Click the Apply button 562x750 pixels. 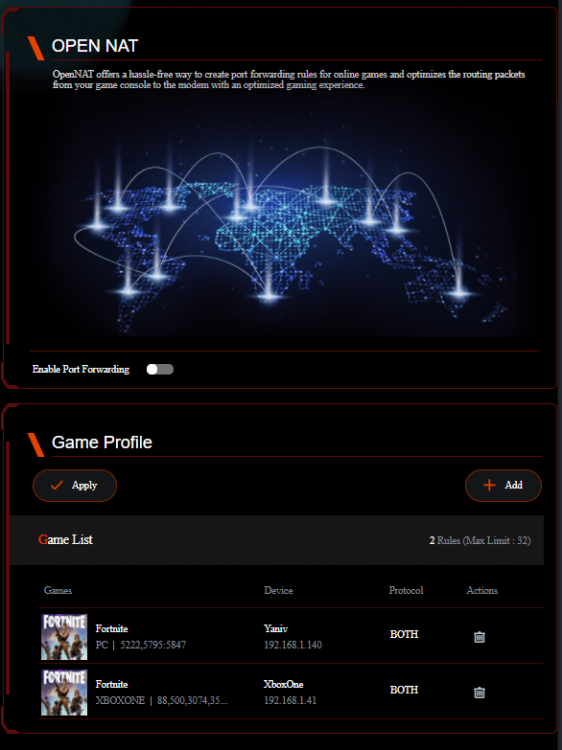[x=75, y=485]
